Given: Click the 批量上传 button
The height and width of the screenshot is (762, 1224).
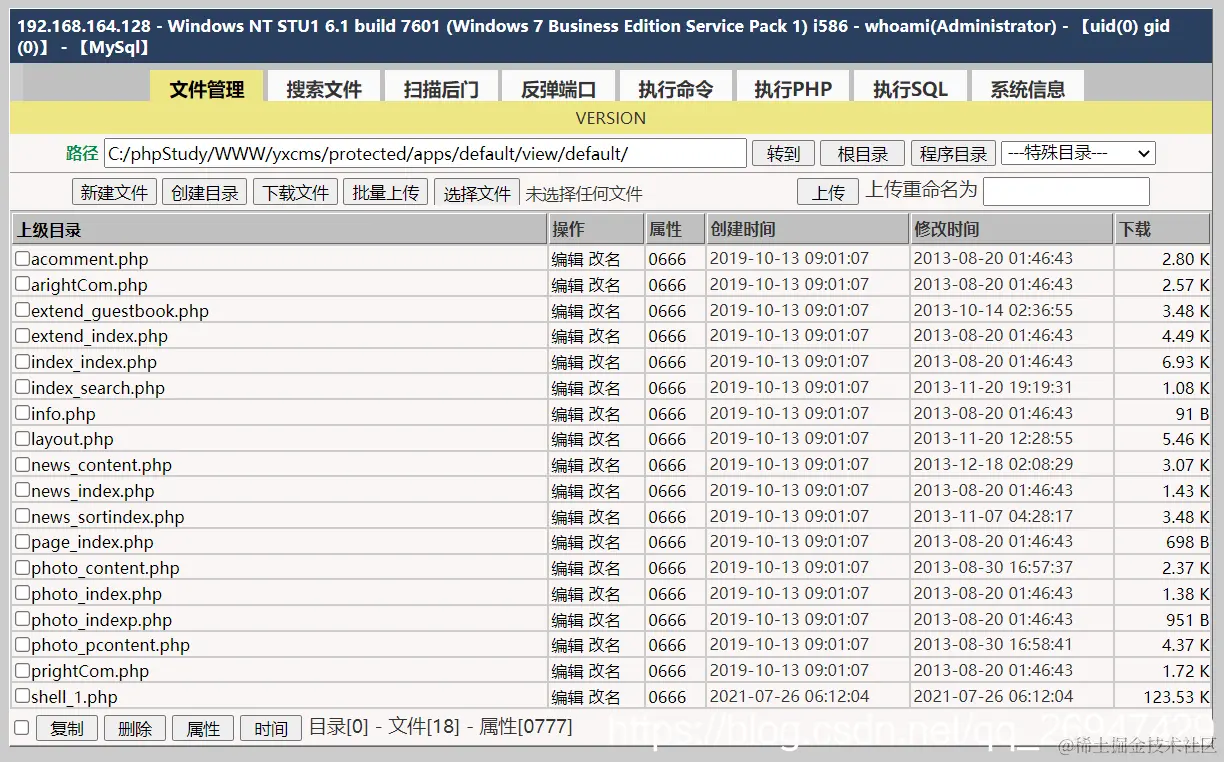Looking at the screenshot, I should pyautogui.click(x=386, y=192).
